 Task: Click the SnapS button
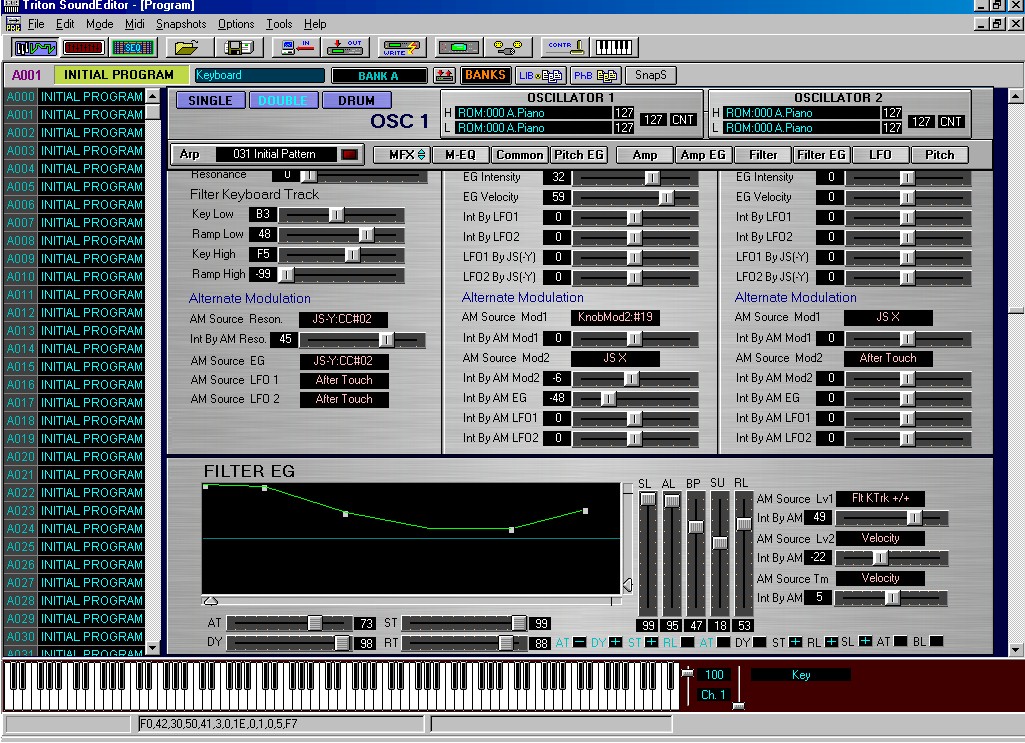pos(651,75)
